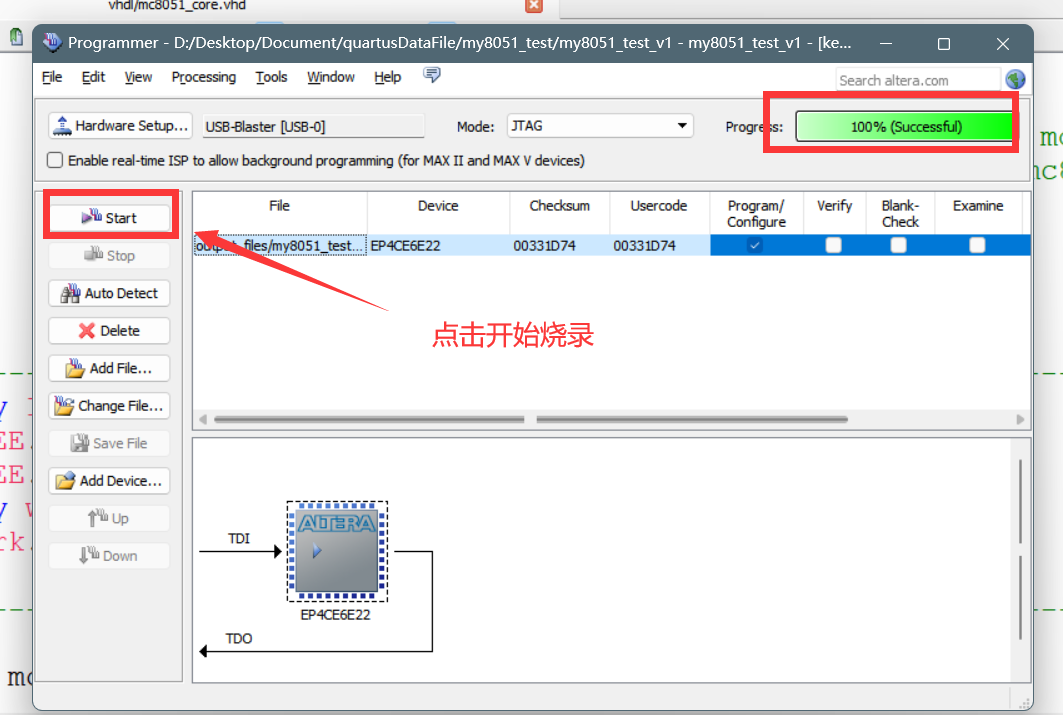Viewport: 1063px width, 715px height.
Task: Enable Blank-Check checkbox for EP4CE6E22
Action: pyautogui.click(x=898, y=245)
